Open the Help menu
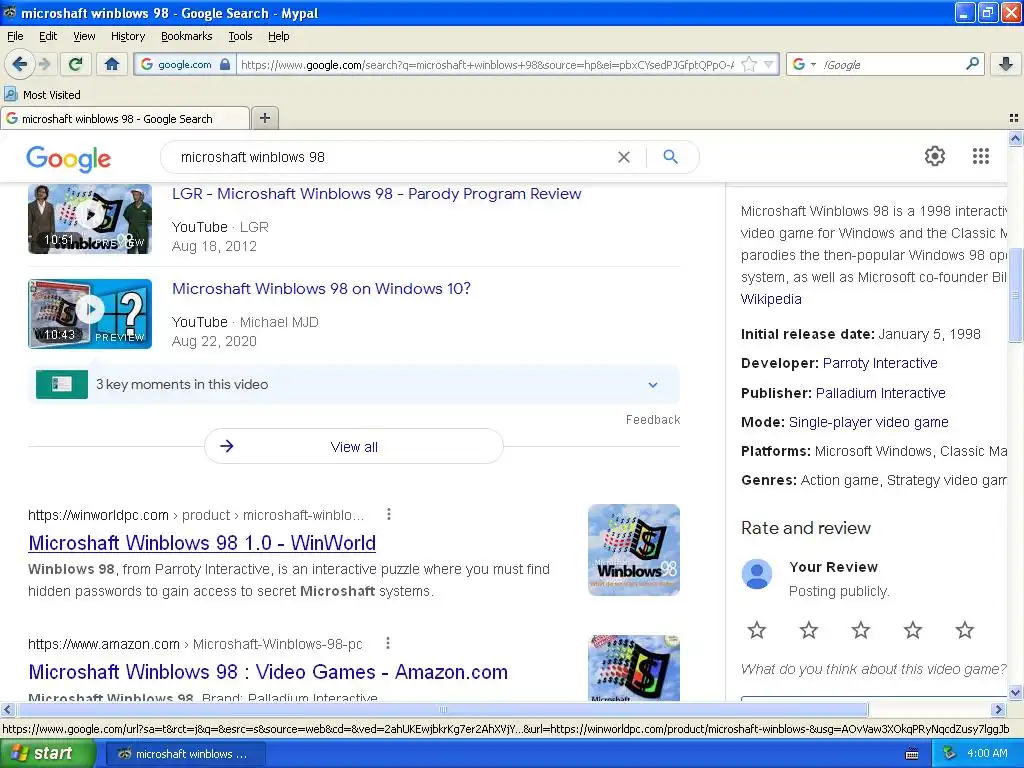 tap(279, 36)
